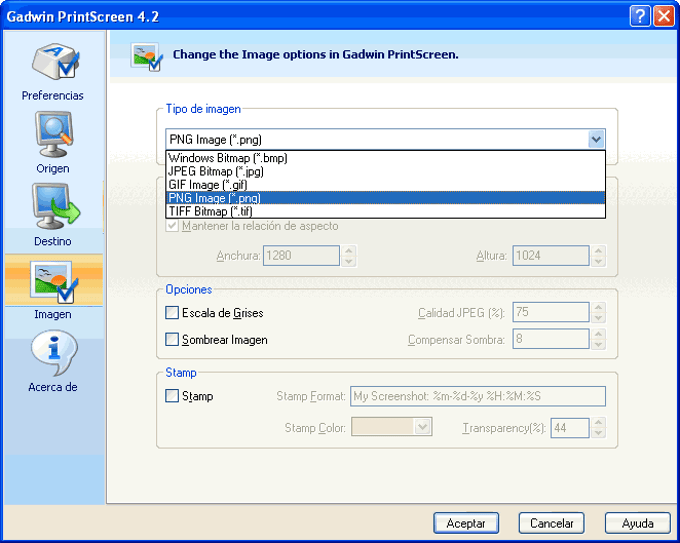Image resolution: width=680 pixels, height=543 pixels.
Task: Enable the Stamp checkbox
Action: (172, 396)
